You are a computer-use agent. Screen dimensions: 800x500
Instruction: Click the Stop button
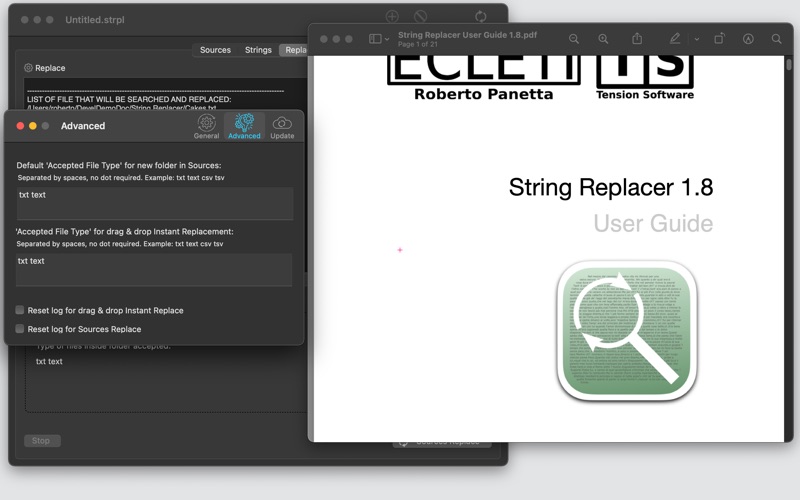[42, 441]
